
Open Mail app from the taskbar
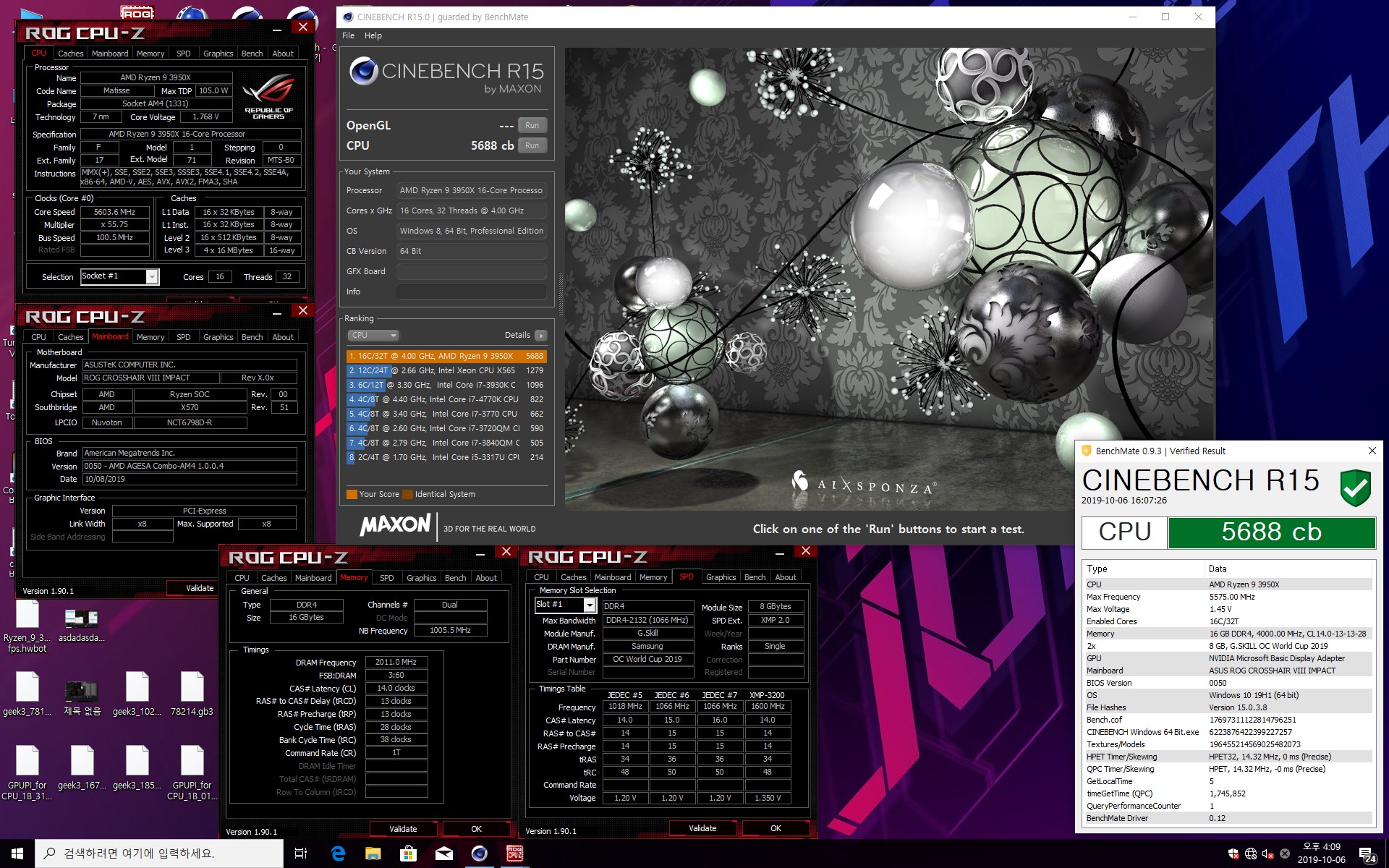[443, 854]
